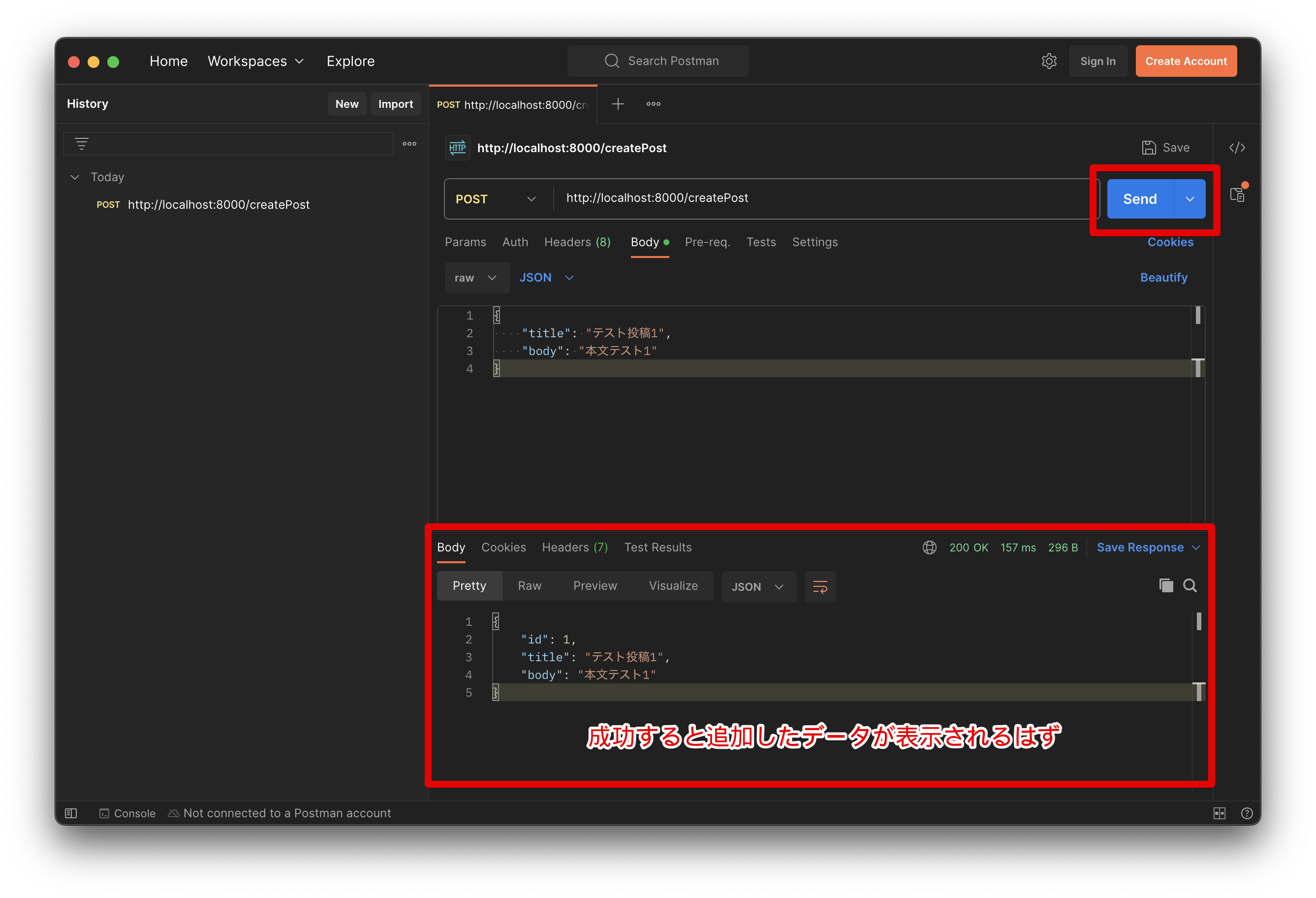Open response Cookies tab
The image size is (1316, 898).
coord(503,547)
